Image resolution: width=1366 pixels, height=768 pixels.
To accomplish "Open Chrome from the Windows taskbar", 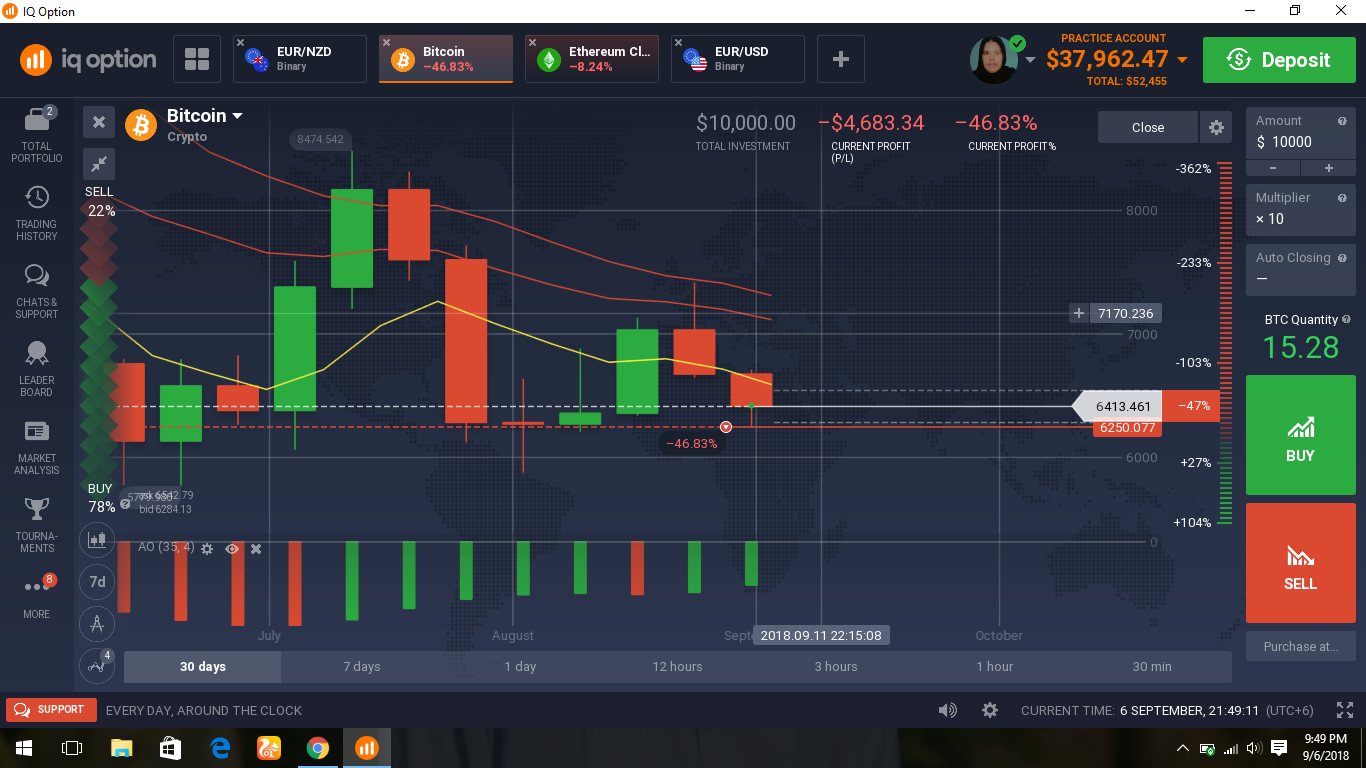I will tap(318, 747).
